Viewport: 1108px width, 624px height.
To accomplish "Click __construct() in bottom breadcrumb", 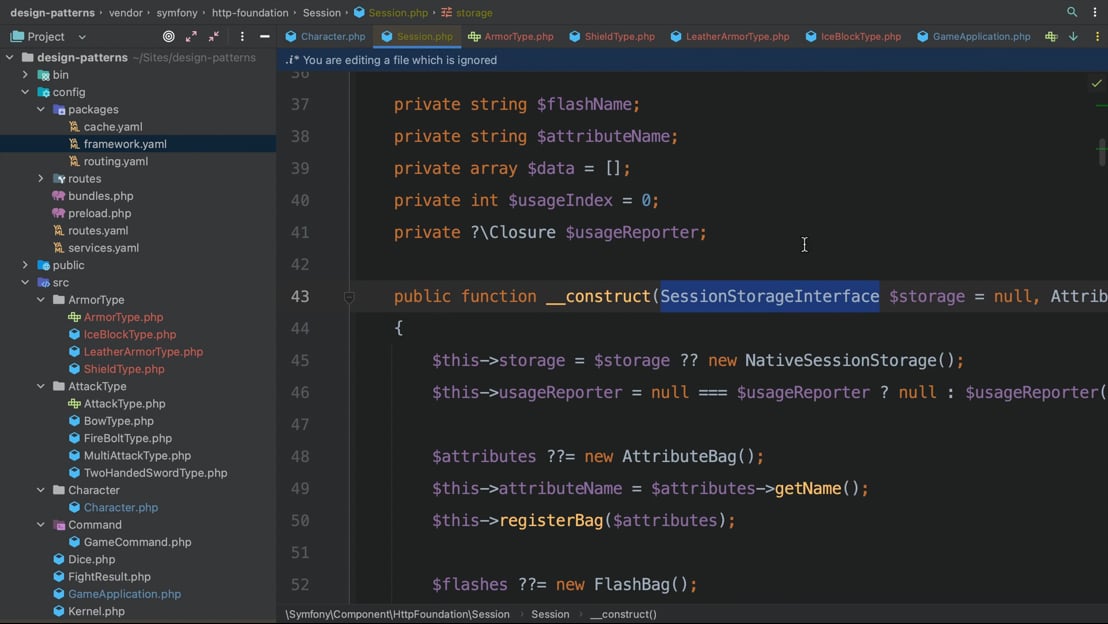I will [x=623, y=614].
